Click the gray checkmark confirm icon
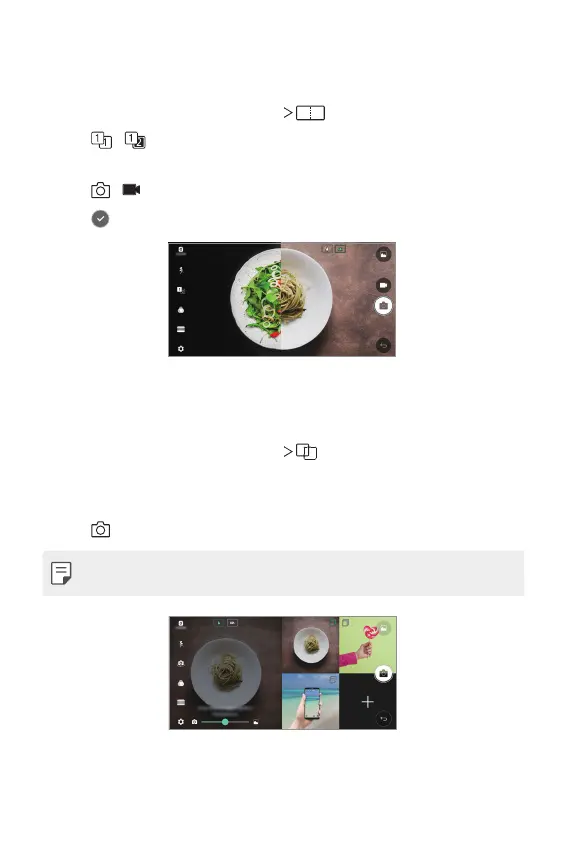This screenshot has height=850, width=567. [100, 219]
